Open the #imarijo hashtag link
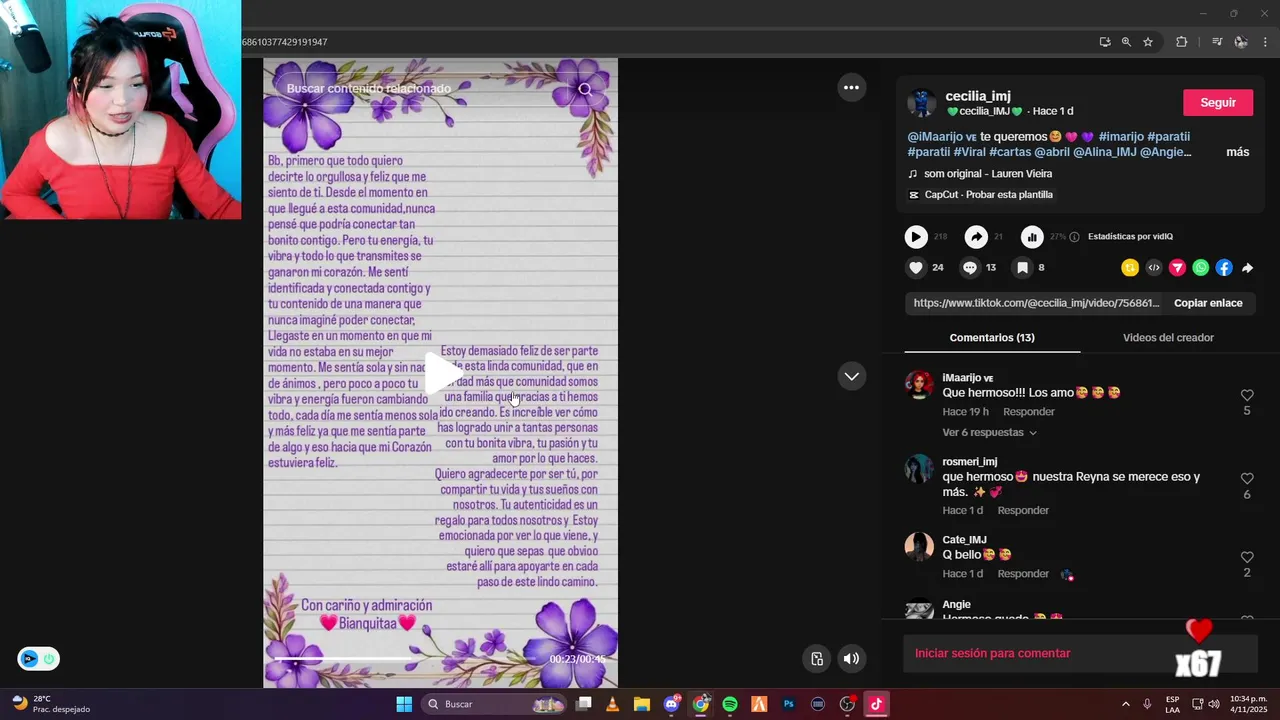Viewport: 1280px width, 720px height. coord(1120,137)
